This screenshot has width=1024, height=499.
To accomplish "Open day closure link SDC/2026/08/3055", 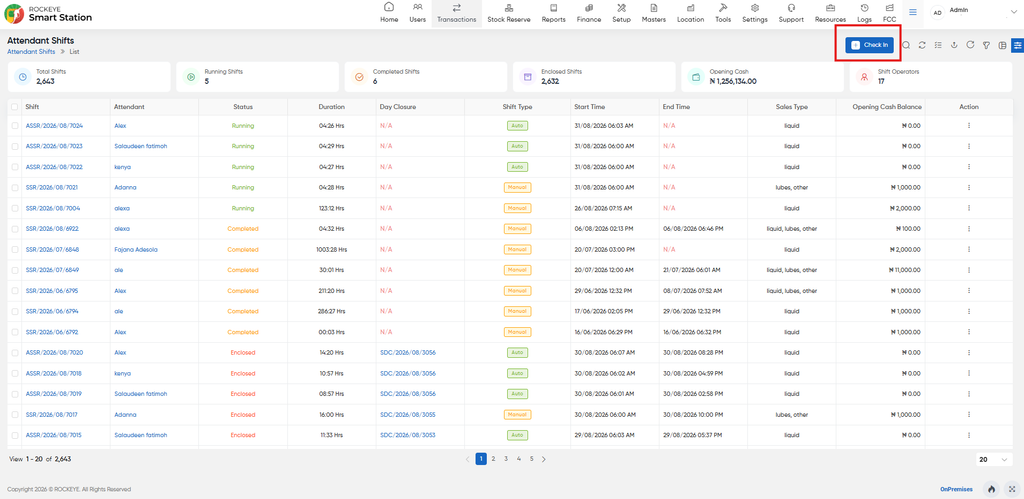I will click(408, 415).
